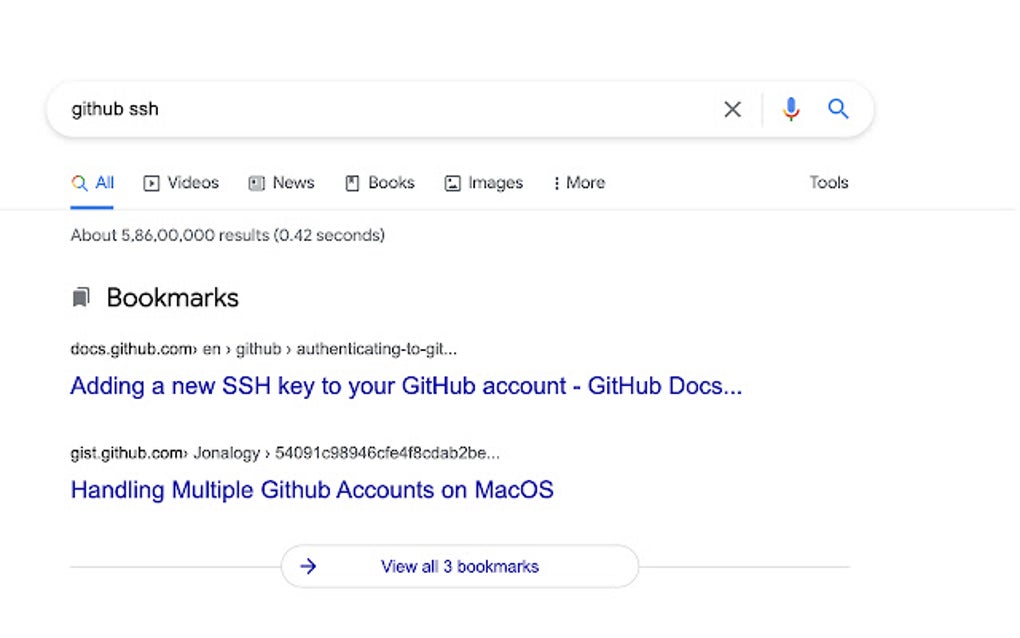This screenshot has width=1020, height=638.
Task: Click the Books filter icon
Action: (352, 183)
